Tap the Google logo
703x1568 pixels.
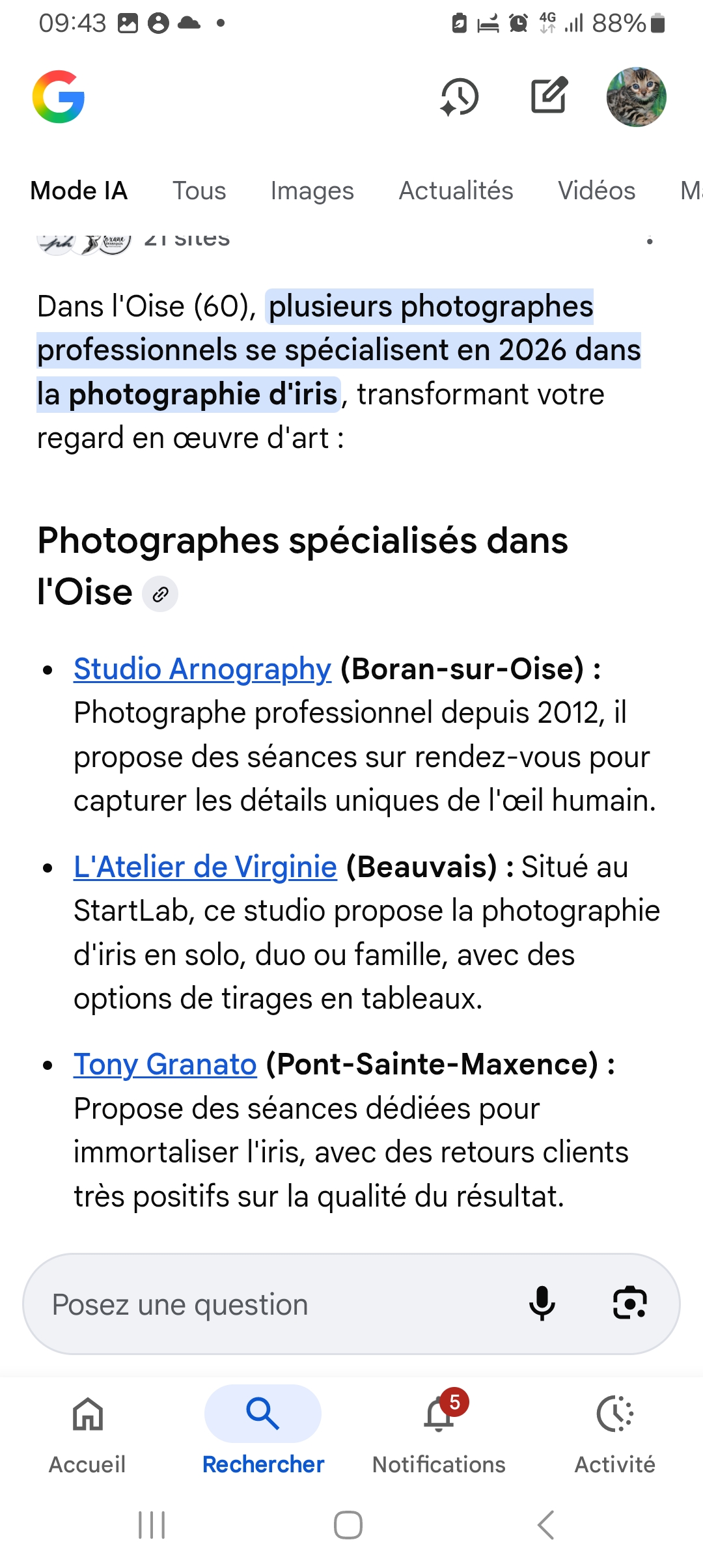pos(59,97)
